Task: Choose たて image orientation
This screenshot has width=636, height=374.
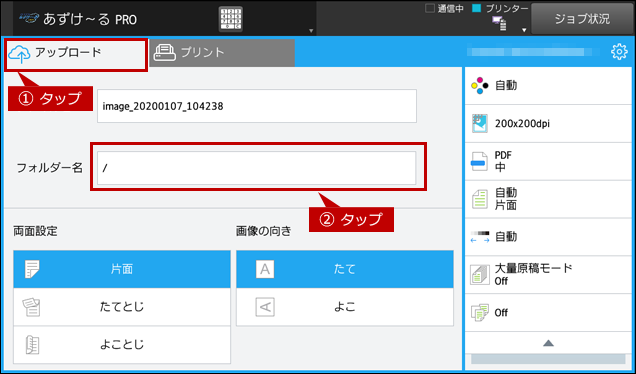Action: click(345, 269)
